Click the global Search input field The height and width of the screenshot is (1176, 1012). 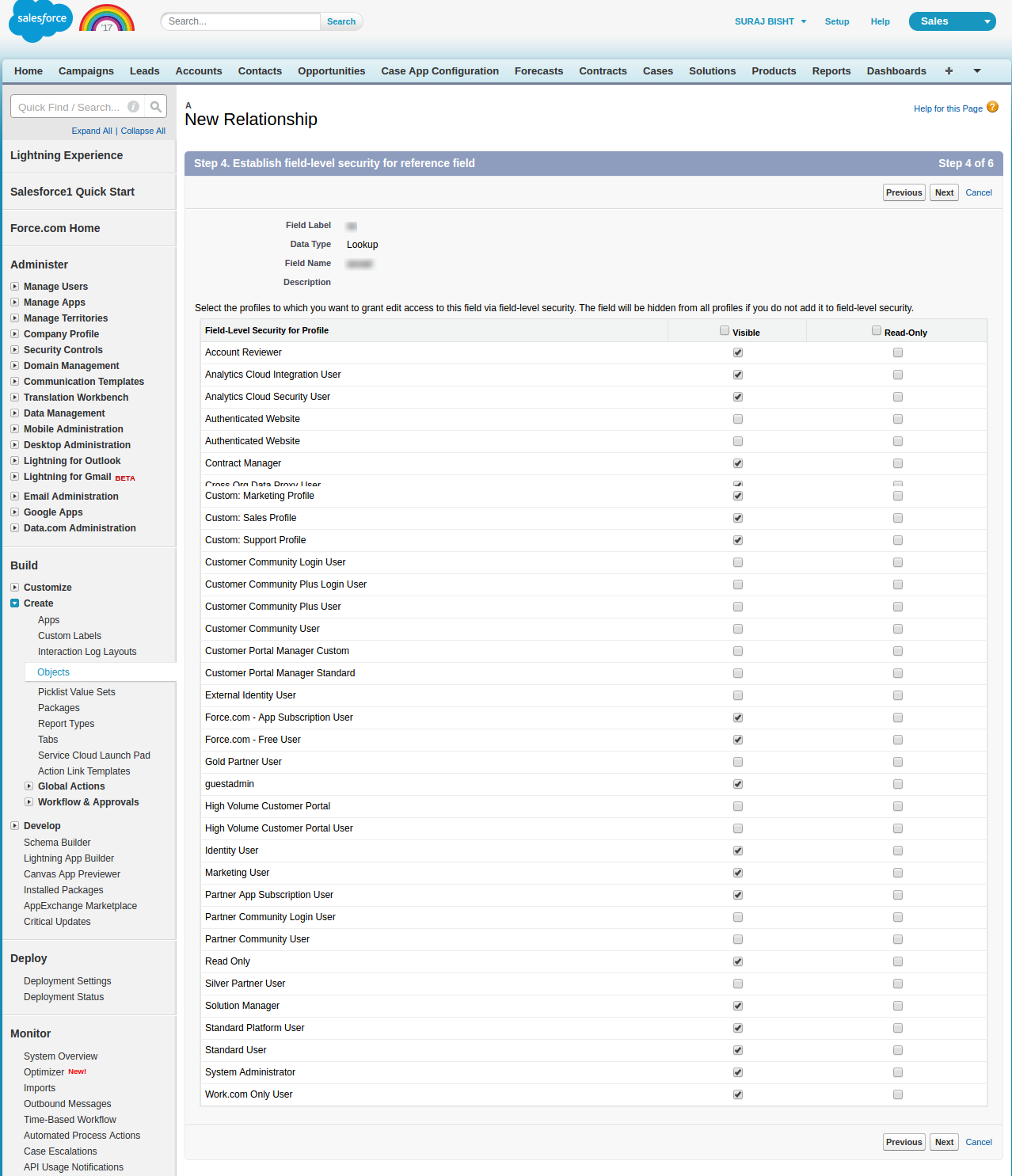pyautogui.click(x=241, y=21)
